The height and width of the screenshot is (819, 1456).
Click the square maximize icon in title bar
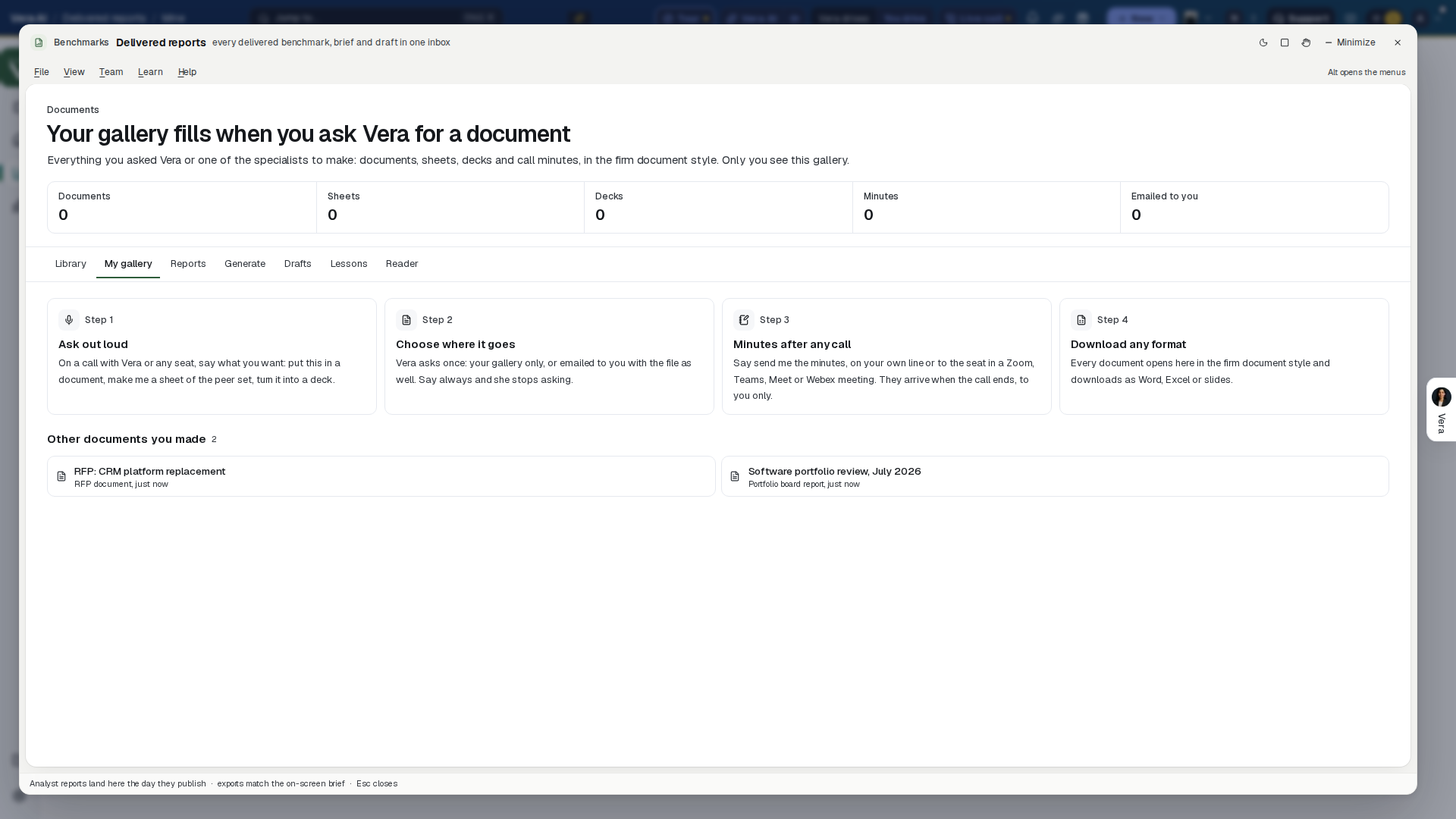coord(1285,42)
